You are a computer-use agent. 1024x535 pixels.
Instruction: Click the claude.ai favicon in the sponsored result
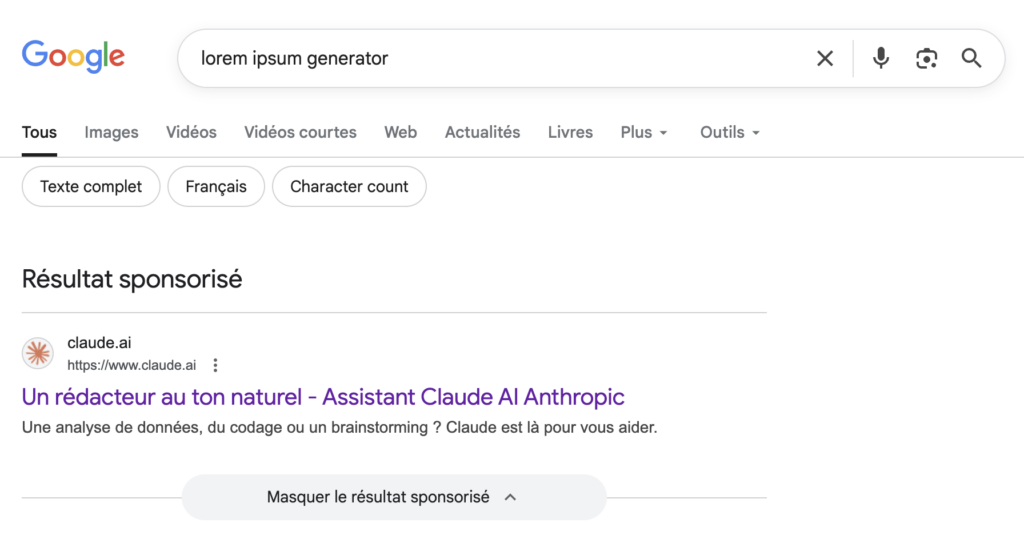[38, 353]
